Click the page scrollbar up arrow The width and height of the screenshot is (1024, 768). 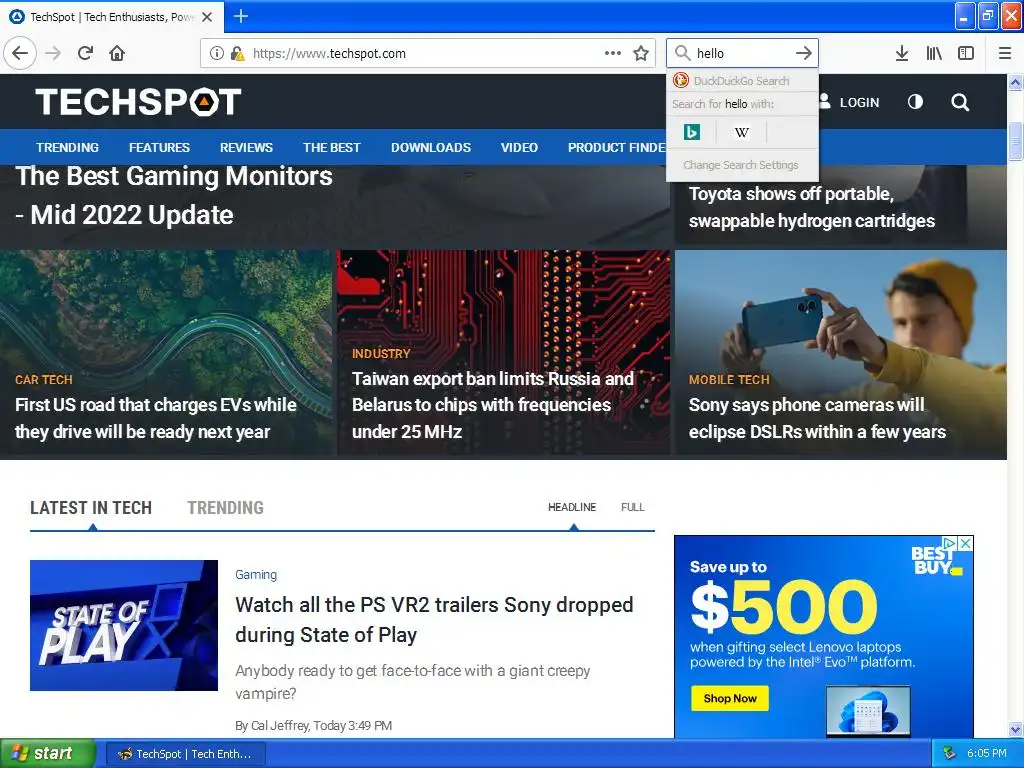point(1016,82)
